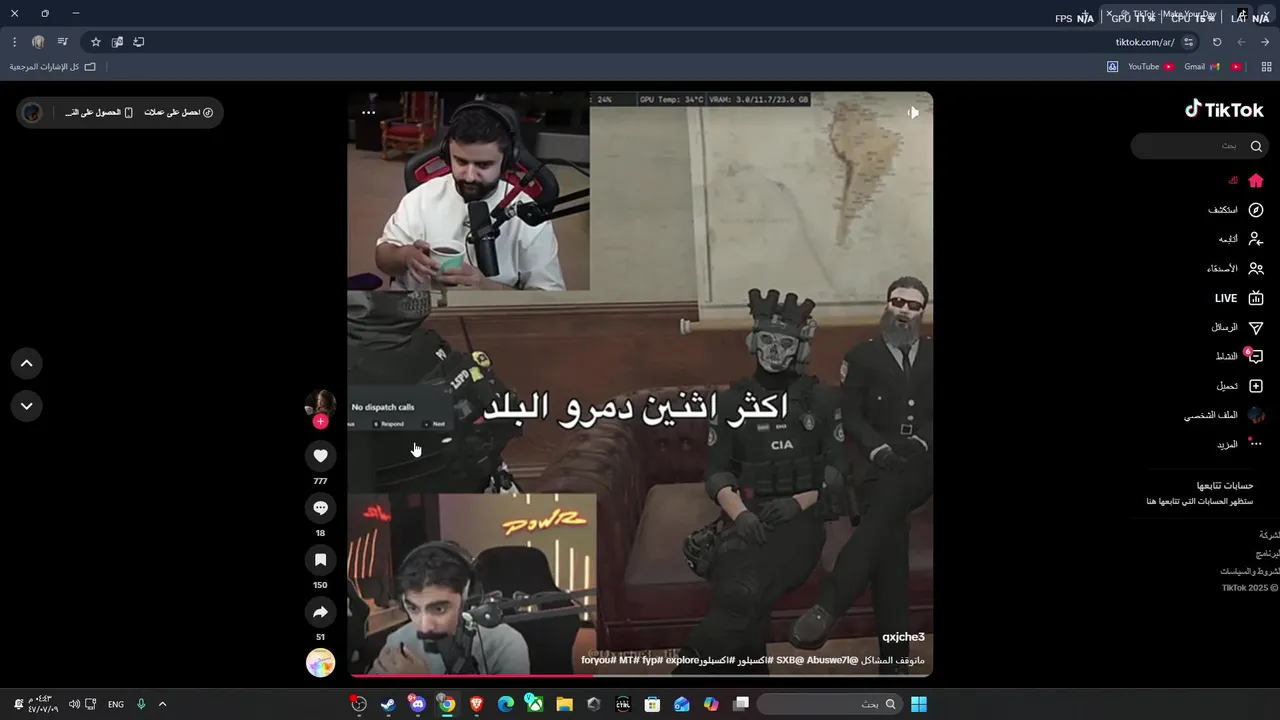This screenshot has width=1280, height=720.
Task: Open the YouTube bookmark
Action: [1151, 67]
